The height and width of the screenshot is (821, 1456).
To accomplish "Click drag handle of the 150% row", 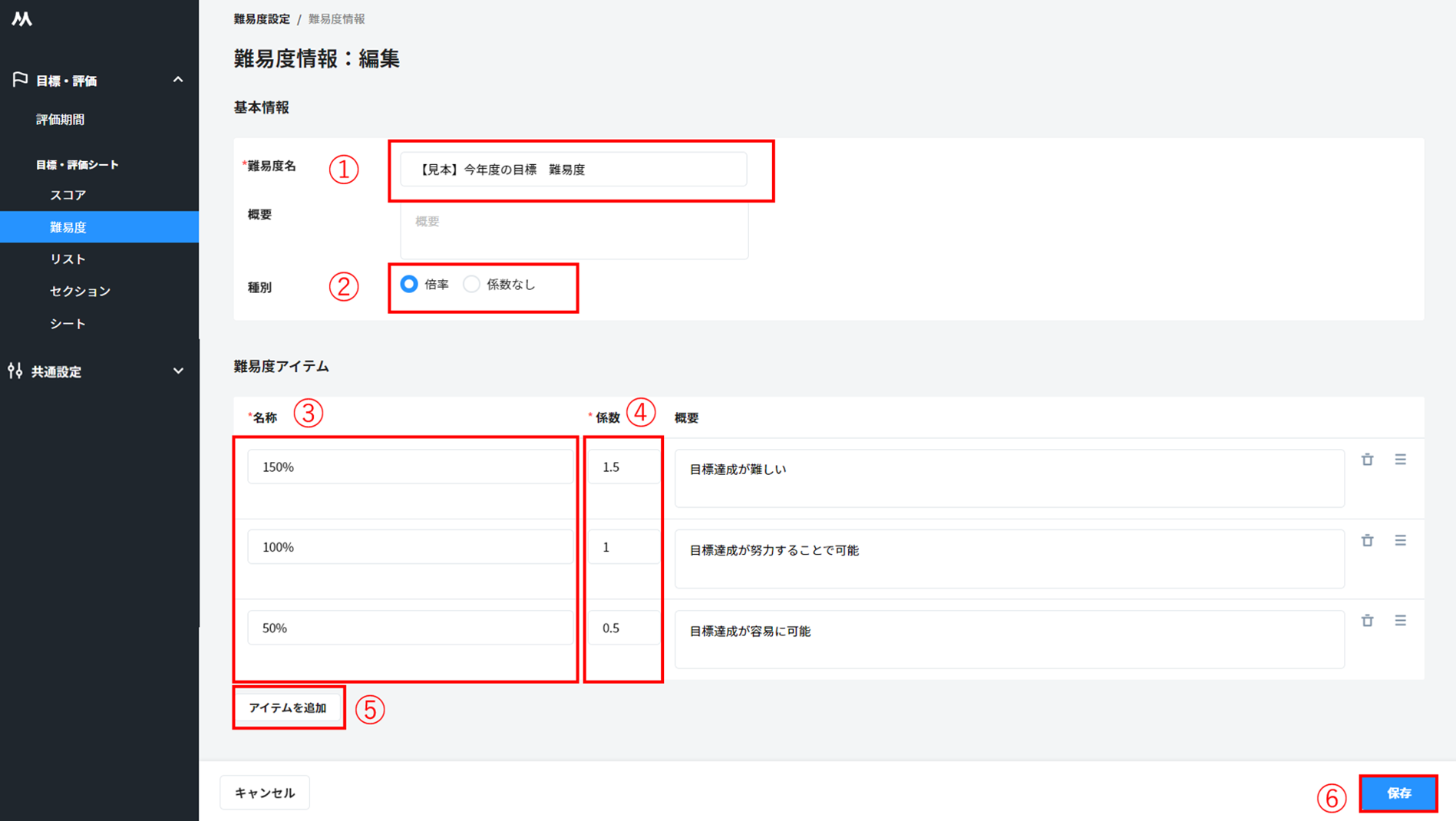I will click(x=1400, y=460).
